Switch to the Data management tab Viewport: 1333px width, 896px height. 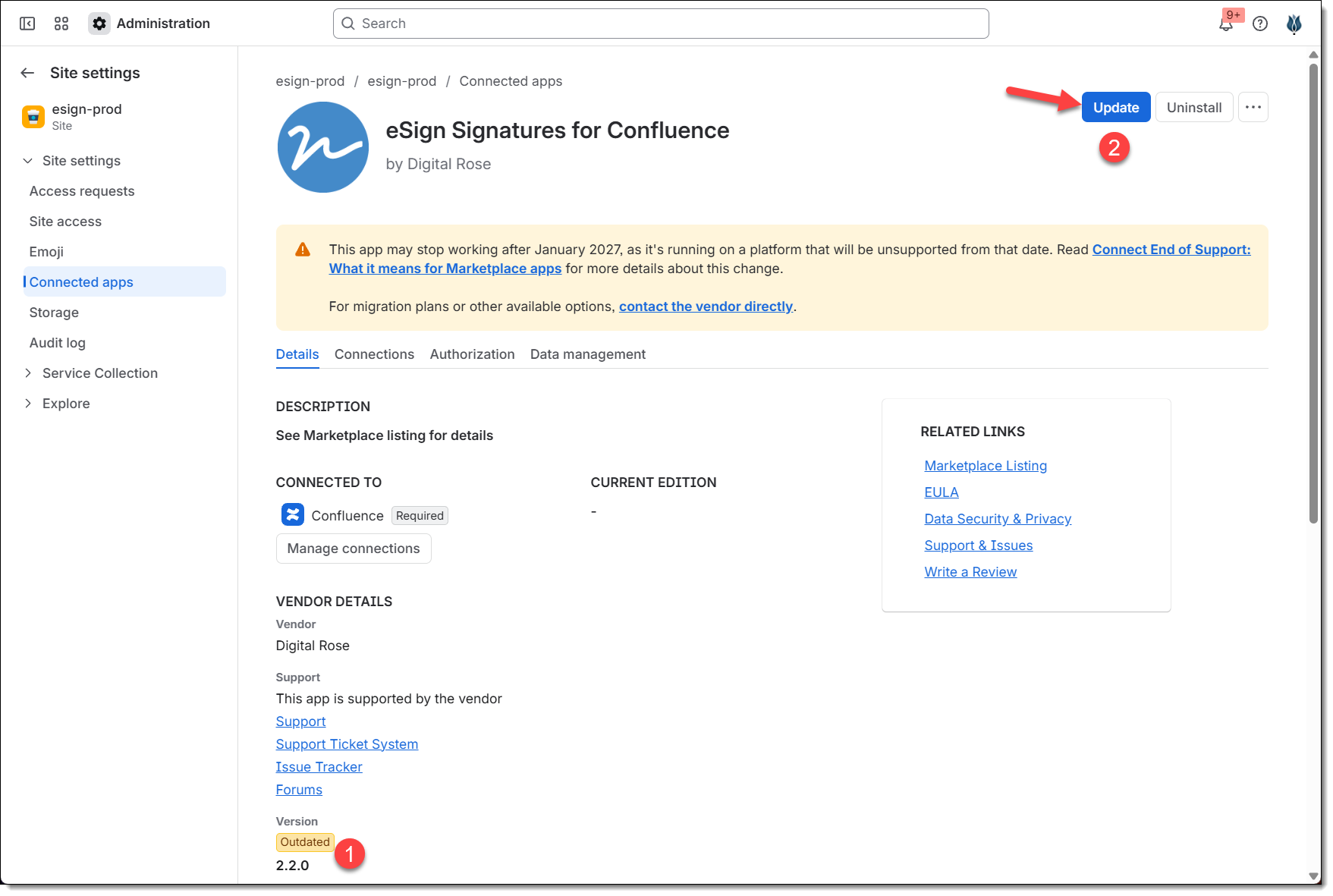588,354
